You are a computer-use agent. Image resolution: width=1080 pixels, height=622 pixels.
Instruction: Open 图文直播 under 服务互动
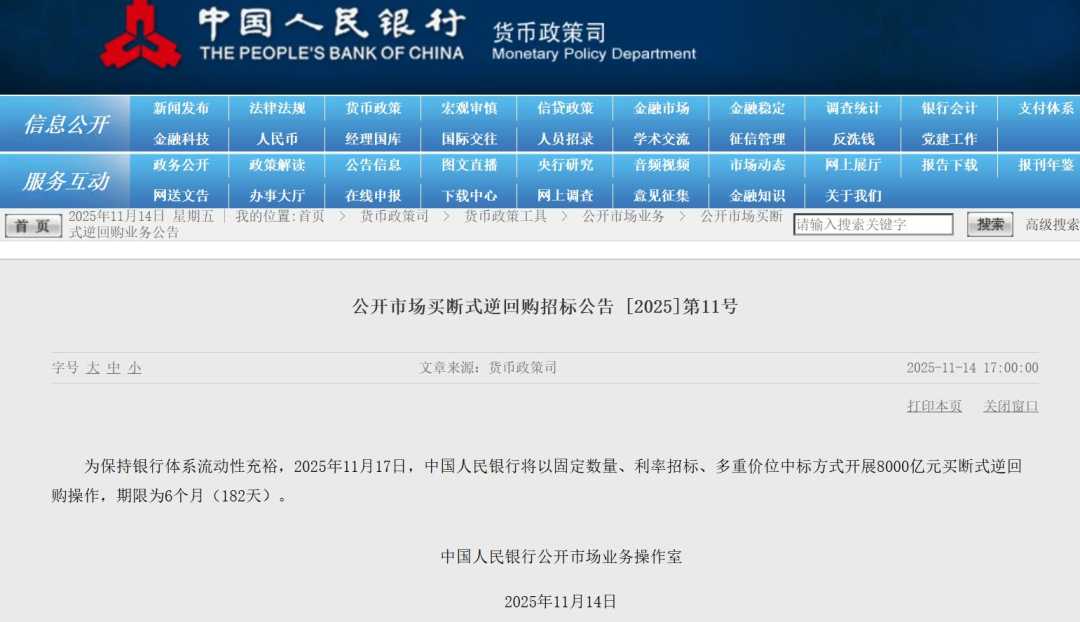coord(469,165)
